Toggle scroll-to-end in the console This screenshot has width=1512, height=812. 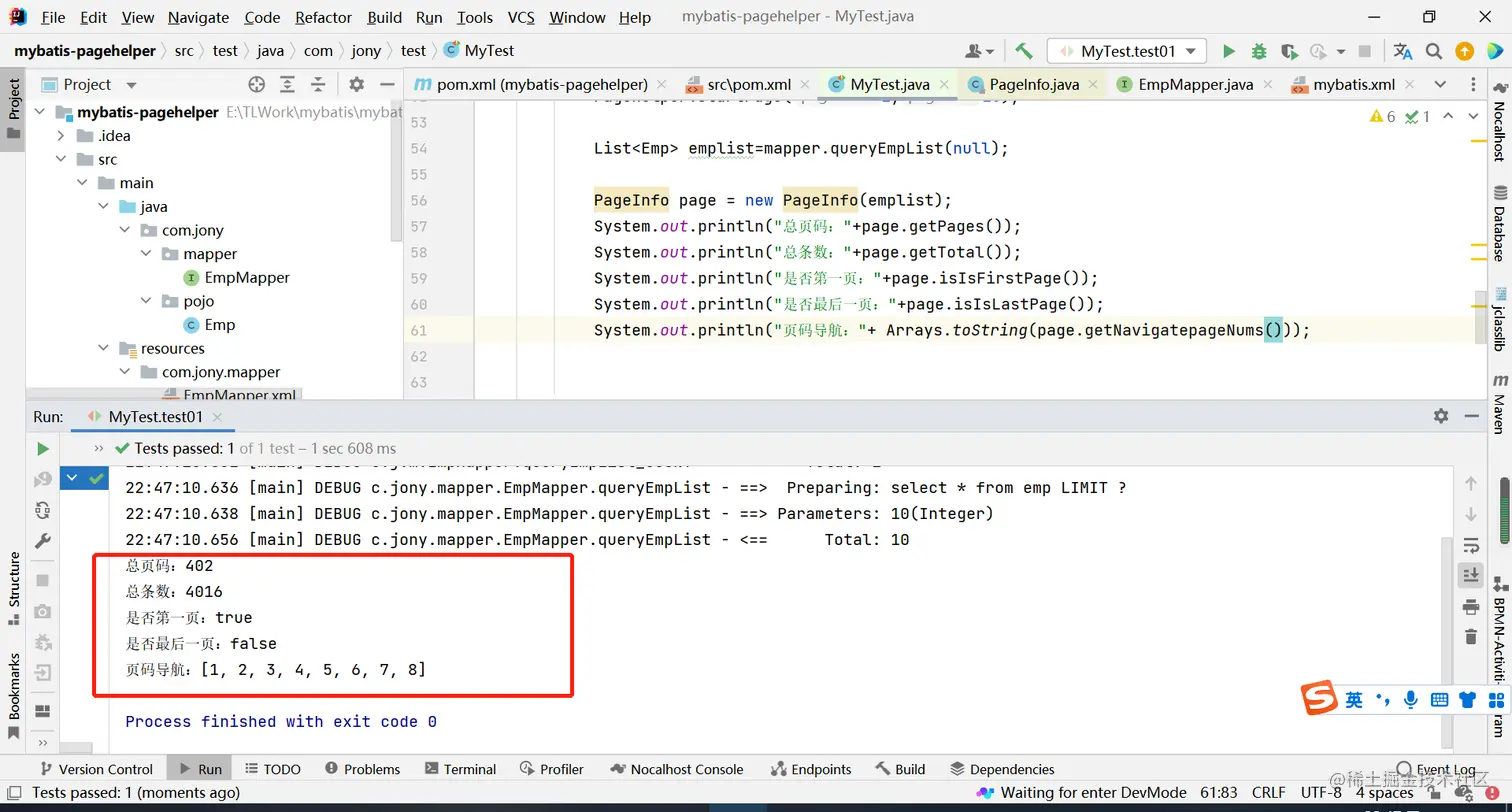click(1471, 575)
